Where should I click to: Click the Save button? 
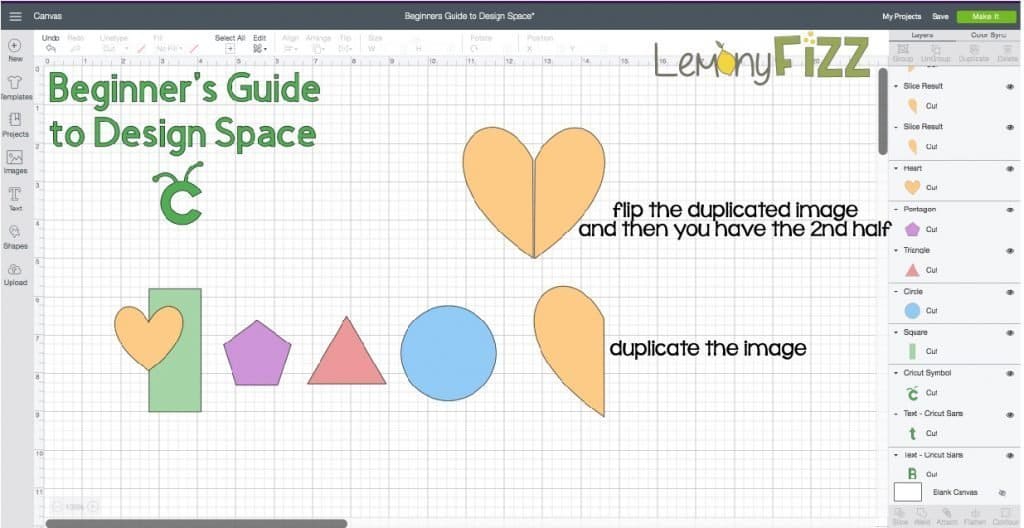pos(940,16)
